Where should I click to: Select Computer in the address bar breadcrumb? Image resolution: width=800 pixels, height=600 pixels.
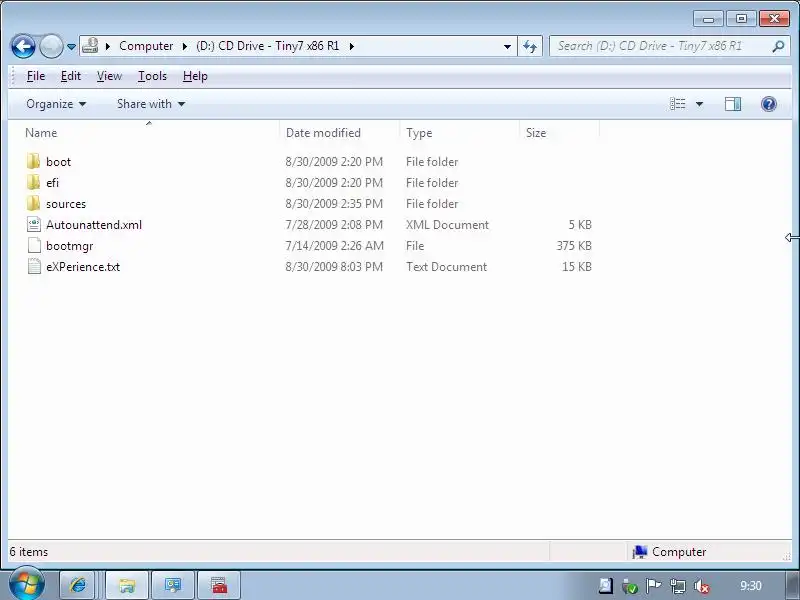pos(146,46)
